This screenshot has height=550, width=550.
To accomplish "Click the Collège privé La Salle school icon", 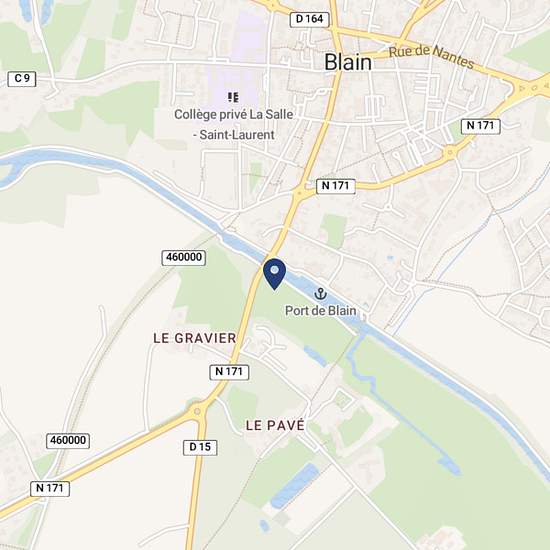I will click(x=233, y=97).
